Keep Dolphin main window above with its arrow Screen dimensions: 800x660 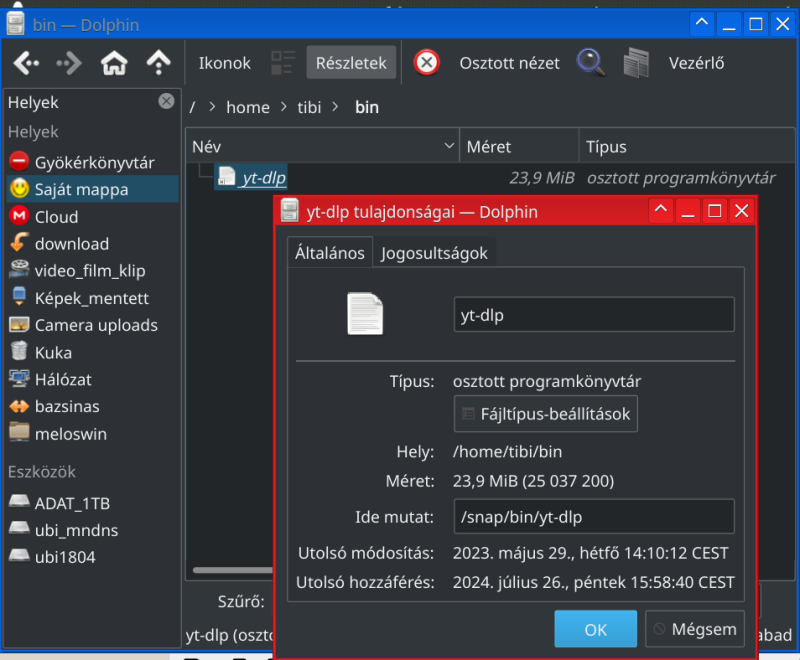[x=702, y=23]
